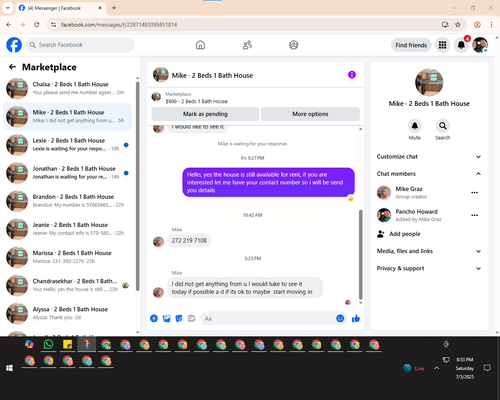
Task: Expand the Privacy & support section
Action: point(429,268)
